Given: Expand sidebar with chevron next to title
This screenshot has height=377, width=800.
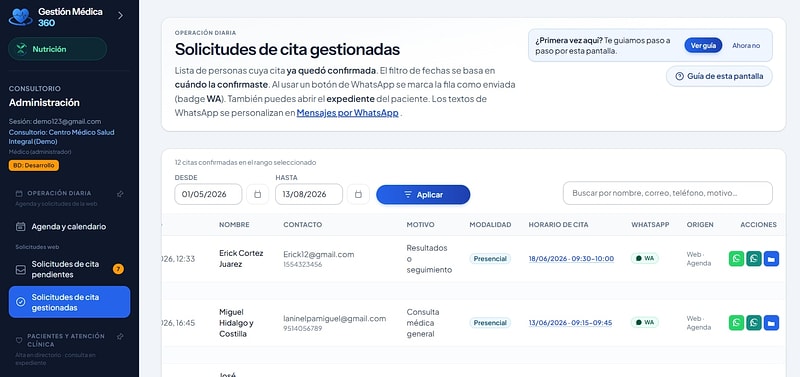Looking at the screenshot, I should tap(120, 15).
